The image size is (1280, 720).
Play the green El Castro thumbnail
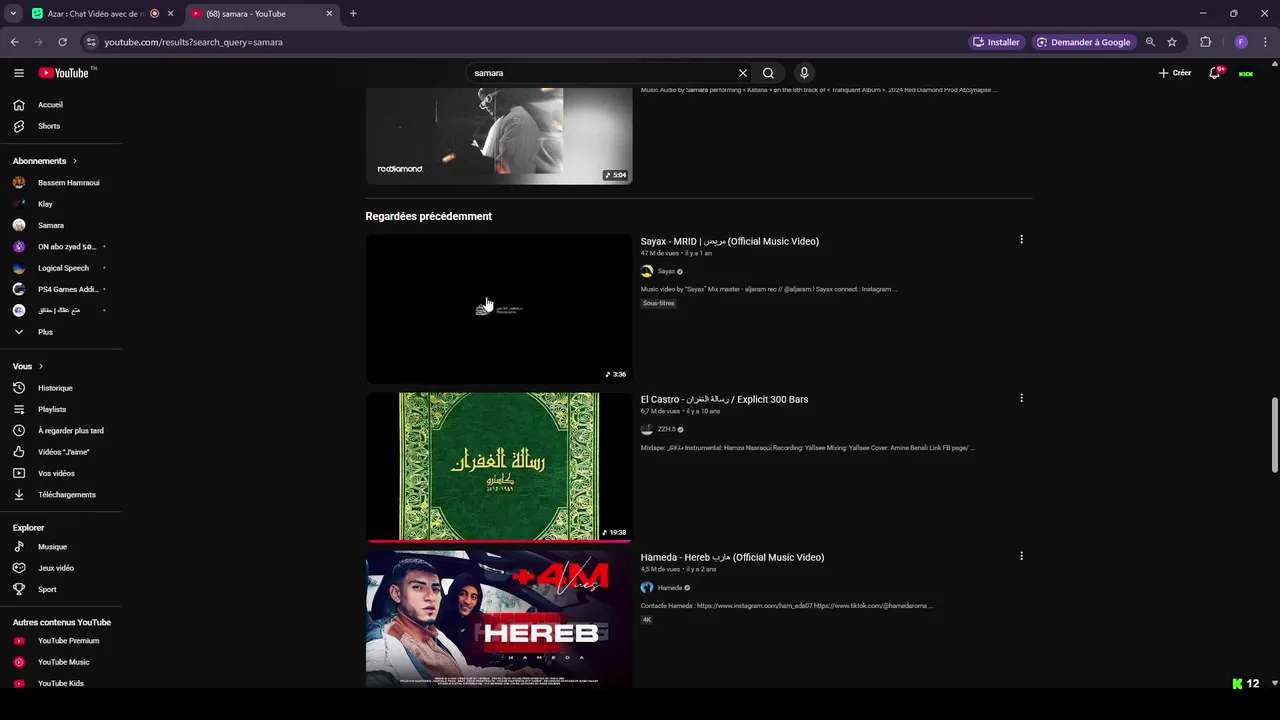[499, 467]
